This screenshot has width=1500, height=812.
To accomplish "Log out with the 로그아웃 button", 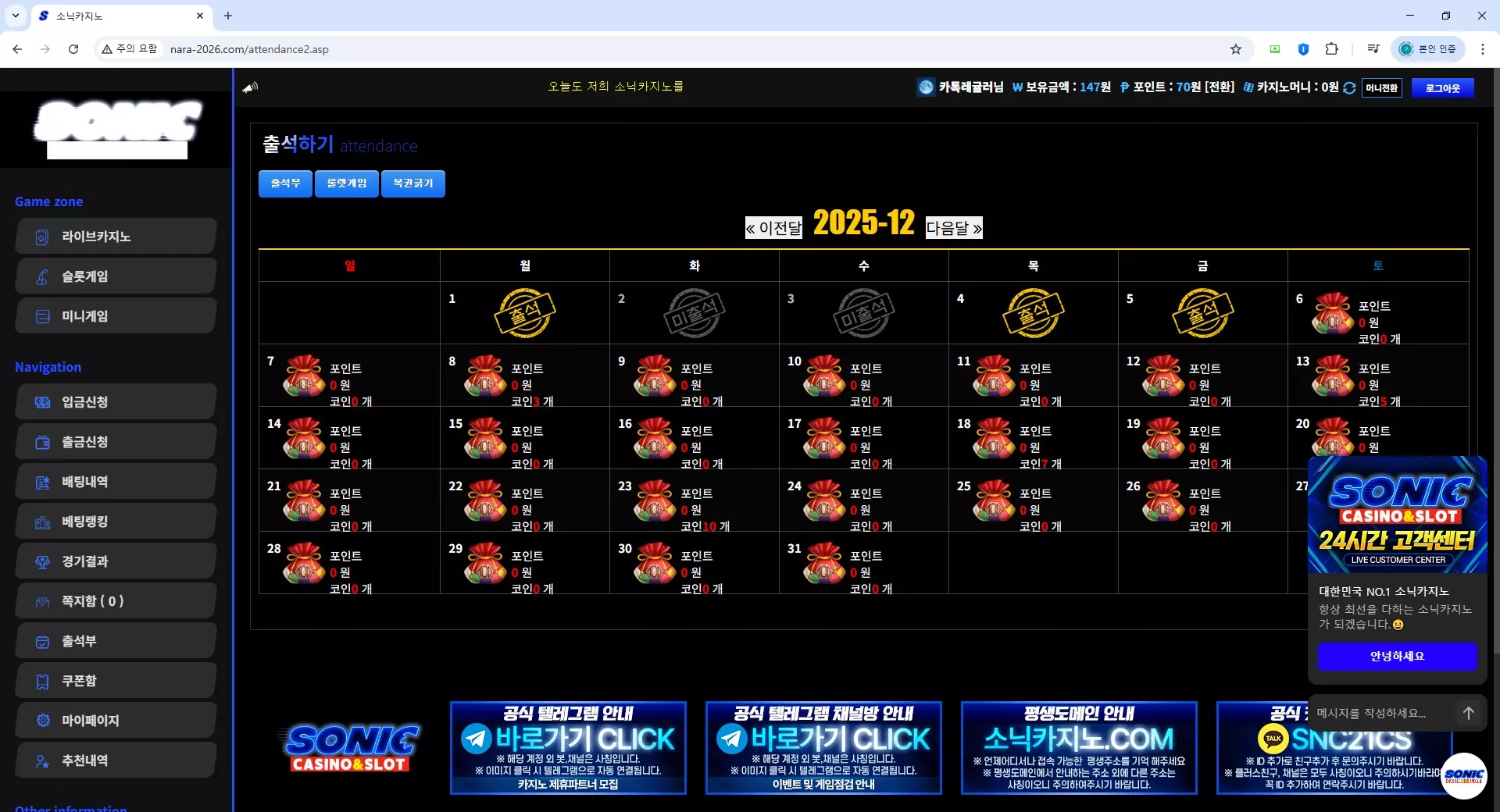I will 1442,88.
